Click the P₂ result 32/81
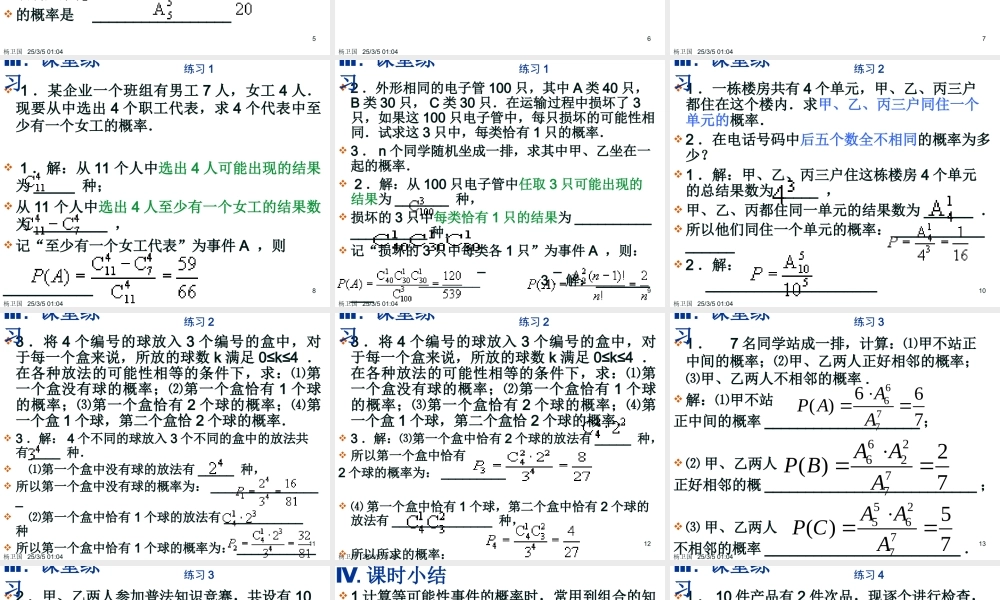1000x600 pixels. pyautogui.click(x=305, y=545)
